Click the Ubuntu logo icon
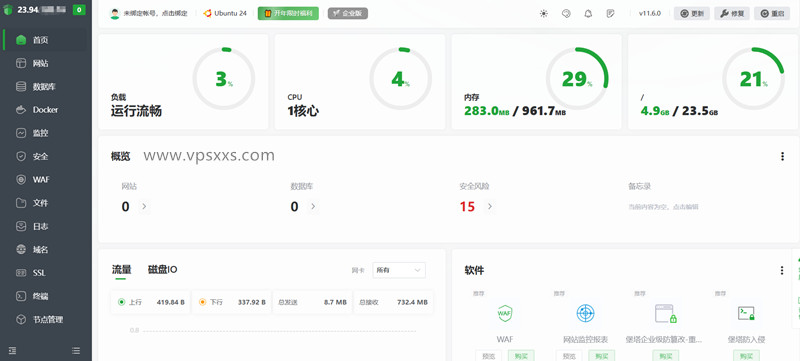The image size is (800, 361). (208, 13)
